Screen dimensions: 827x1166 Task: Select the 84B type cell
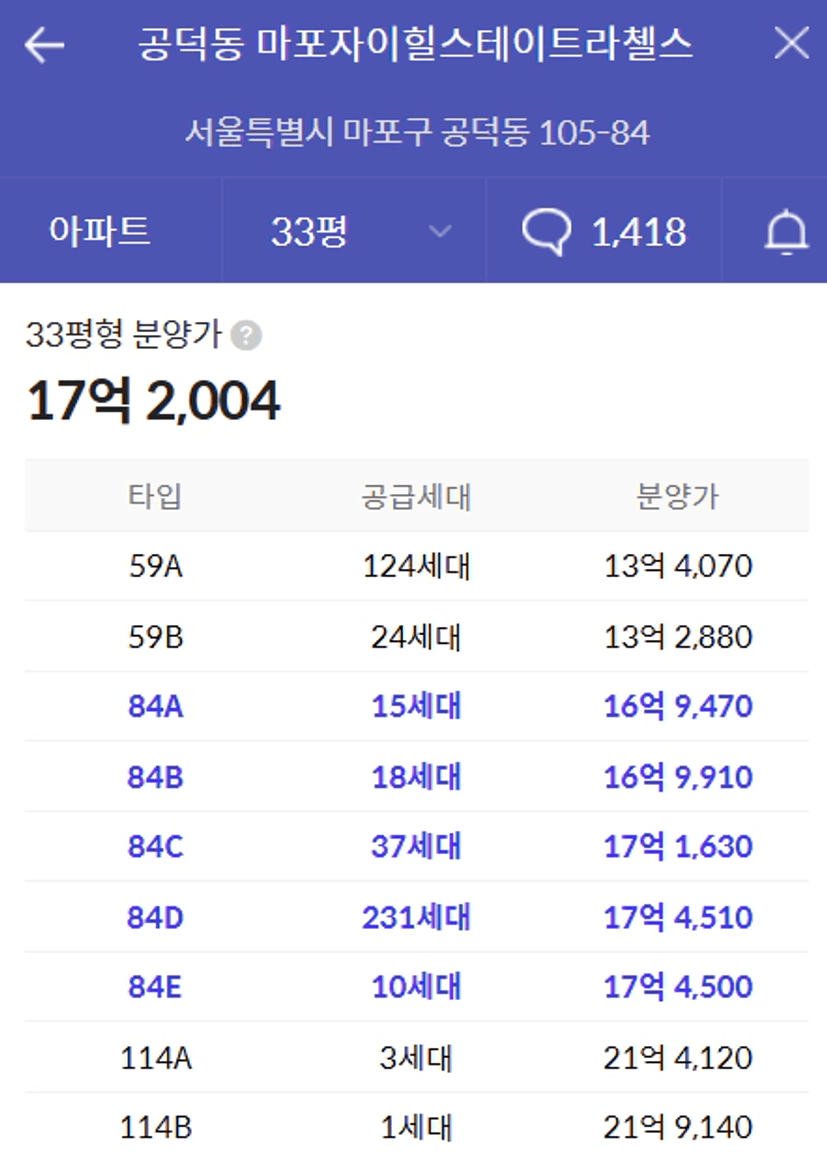(x=155, y=777)
